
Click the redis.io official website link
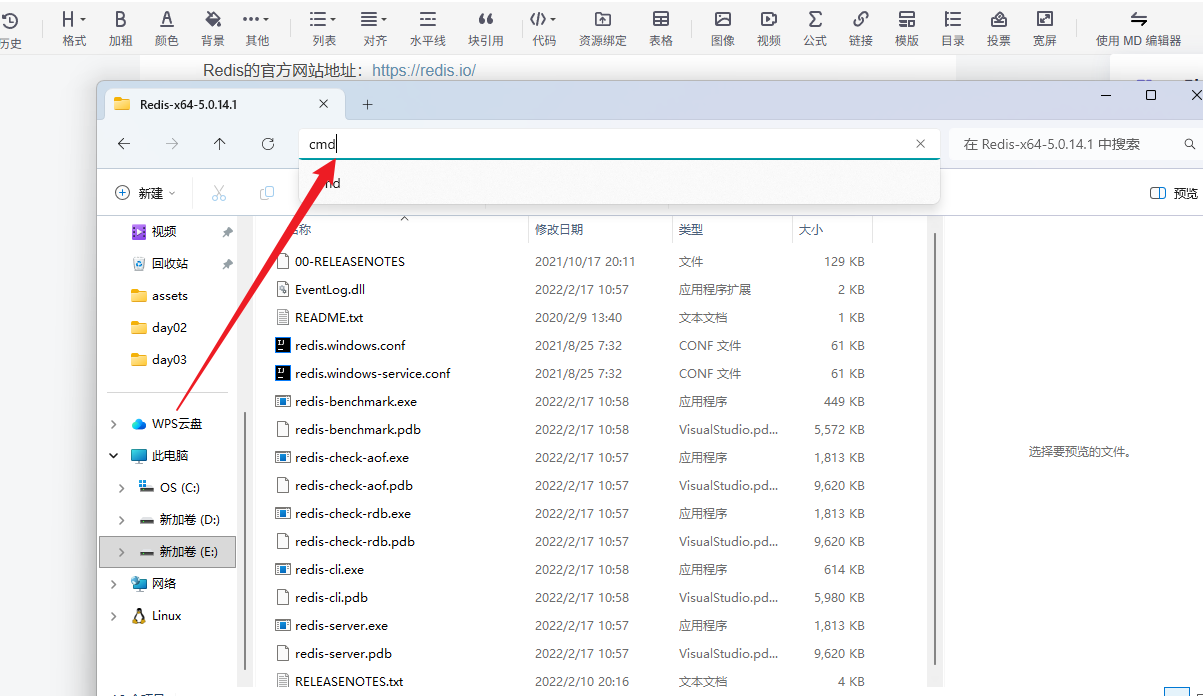pyautogui.click(x=424, y=70)
